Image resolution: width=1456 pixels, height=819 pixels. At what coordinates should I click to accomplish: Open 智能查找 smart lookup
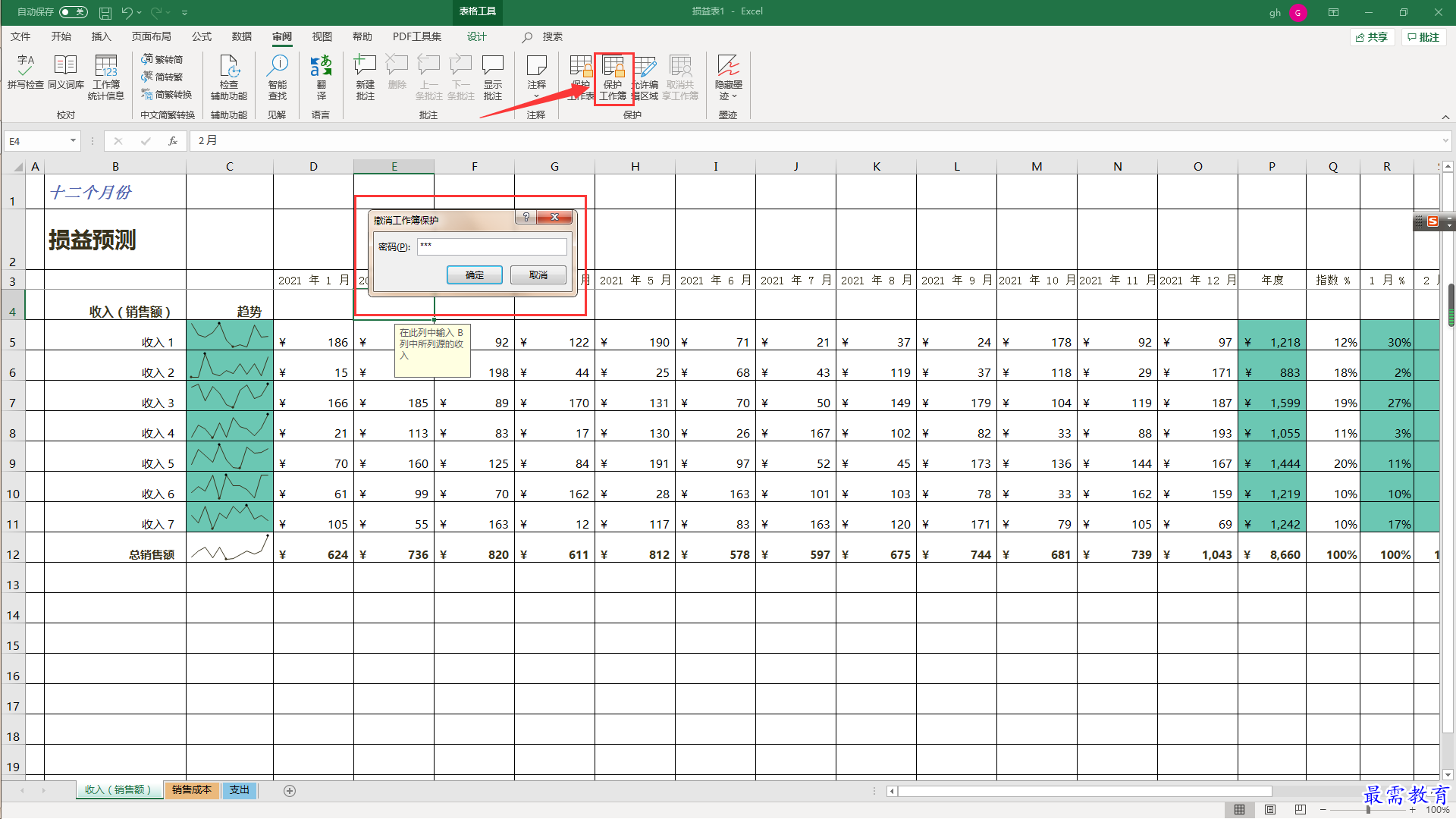point(278,77)
